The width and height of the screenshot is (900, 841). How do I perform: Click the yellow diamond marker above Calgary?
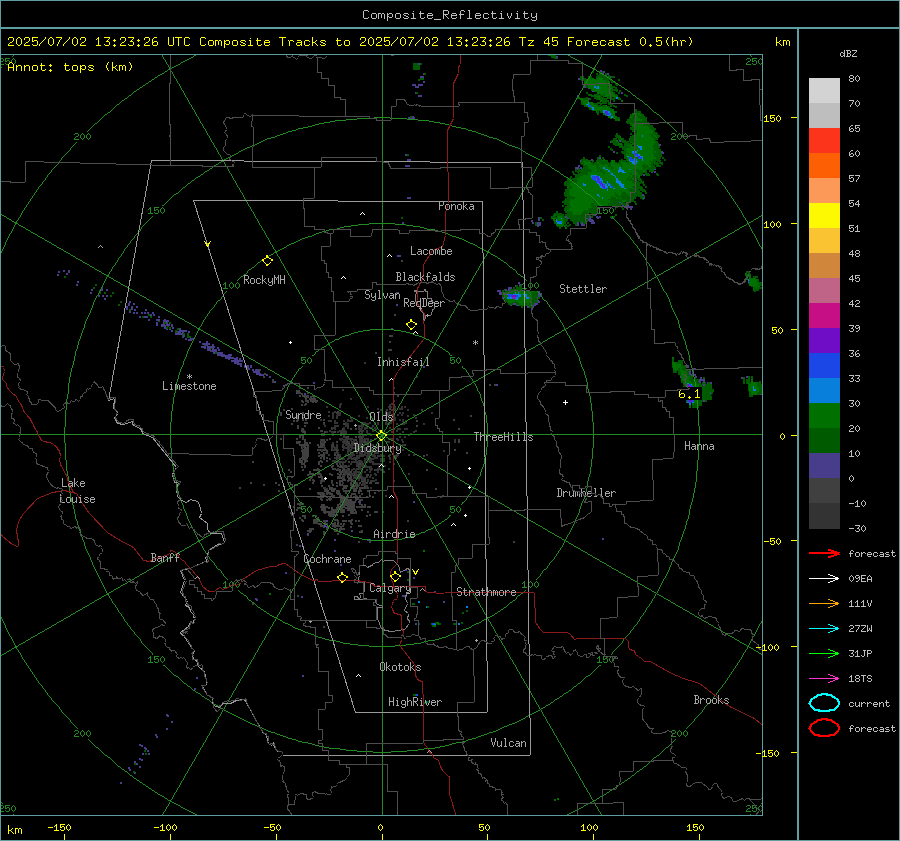[395, 576]
